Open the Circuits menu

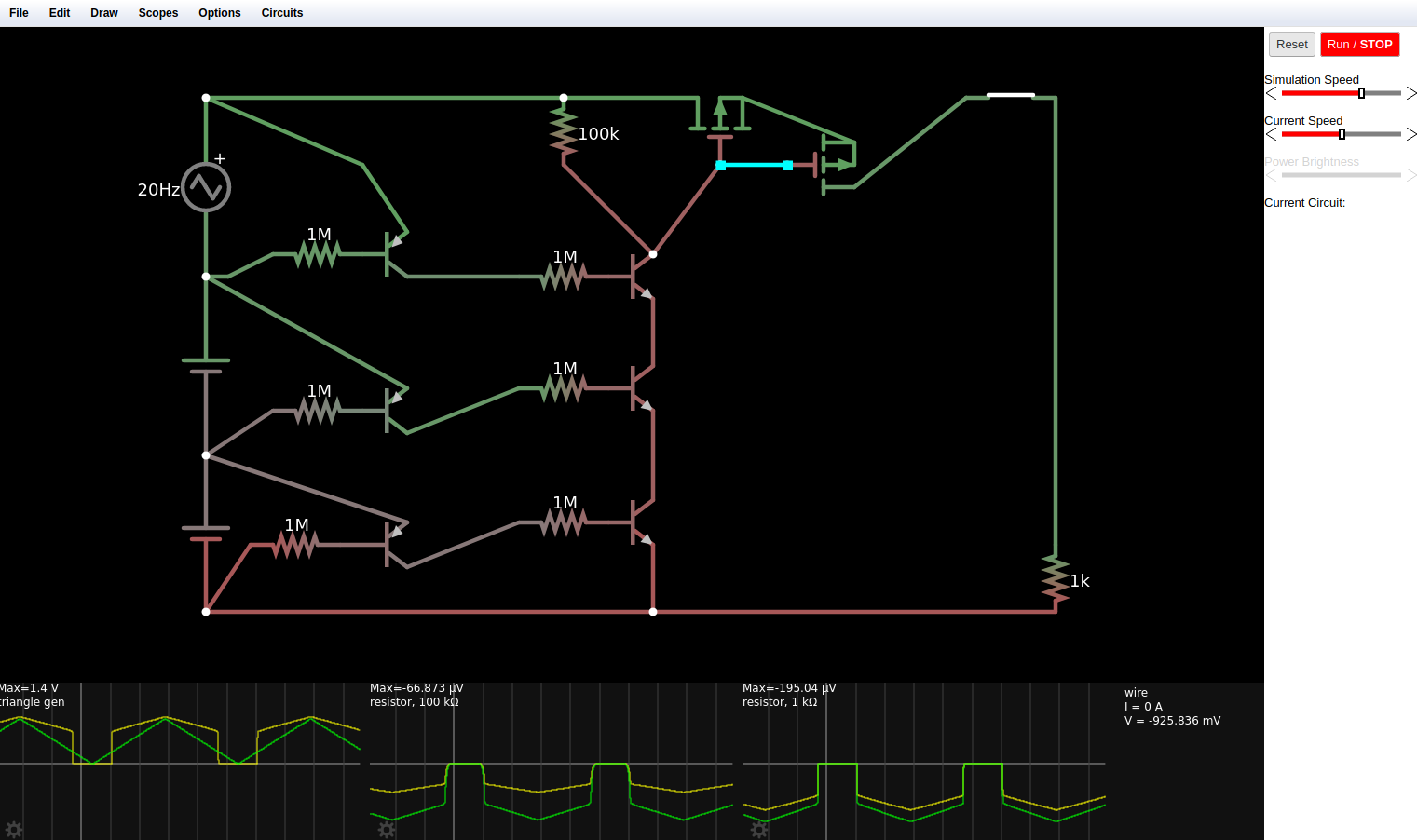tap(282, 13)
